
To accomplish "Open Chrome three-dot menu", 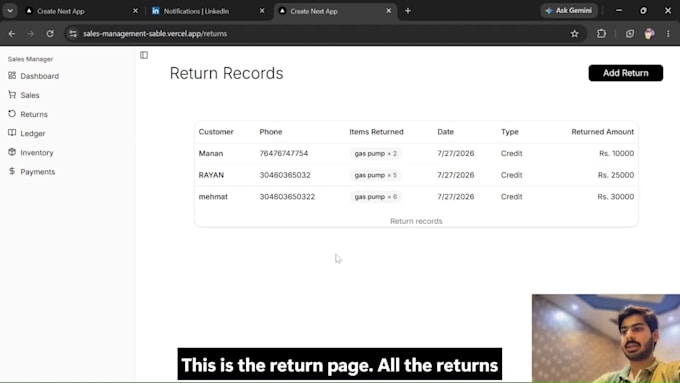I will 668,33.
